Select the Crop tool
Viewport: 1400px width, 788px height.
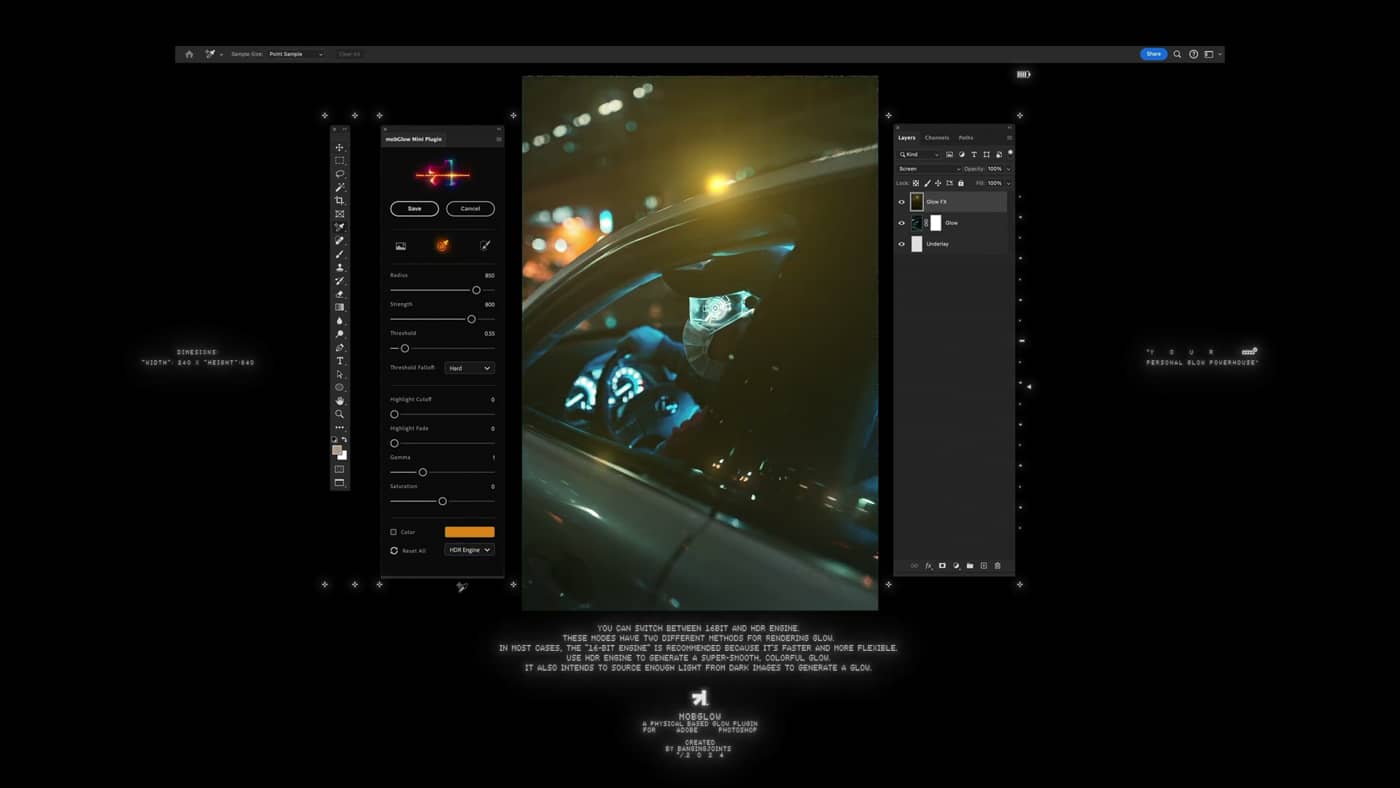click(x=339, y=199)
